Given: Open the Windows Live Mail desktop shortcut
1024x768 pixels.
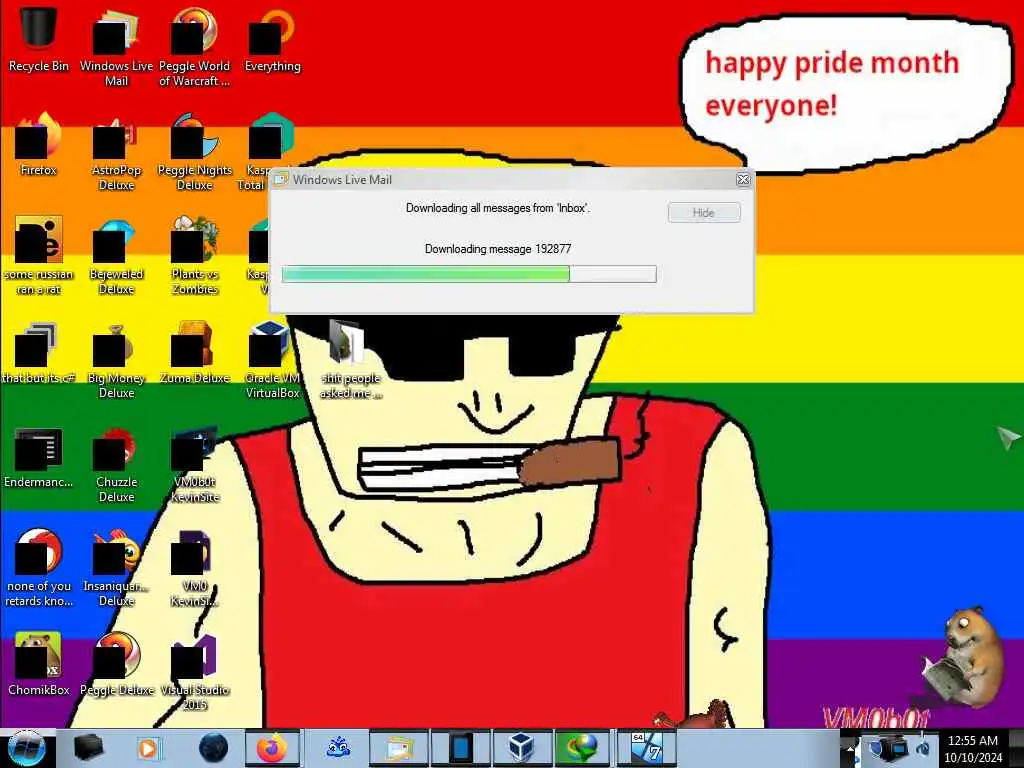Looking at the screenshot, I should tap(116, 47).
